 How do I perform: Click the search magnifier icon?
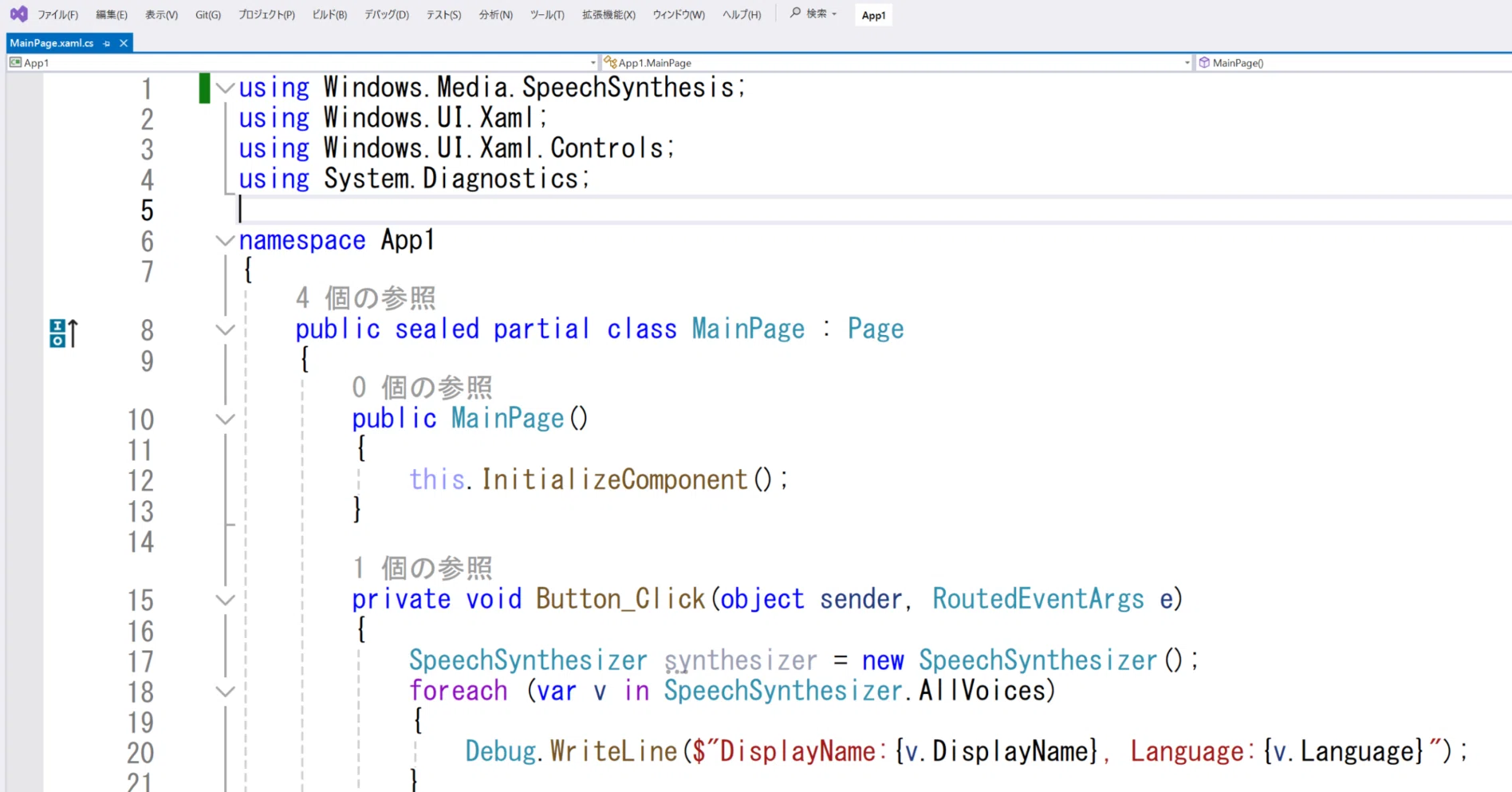coord(795,13)
